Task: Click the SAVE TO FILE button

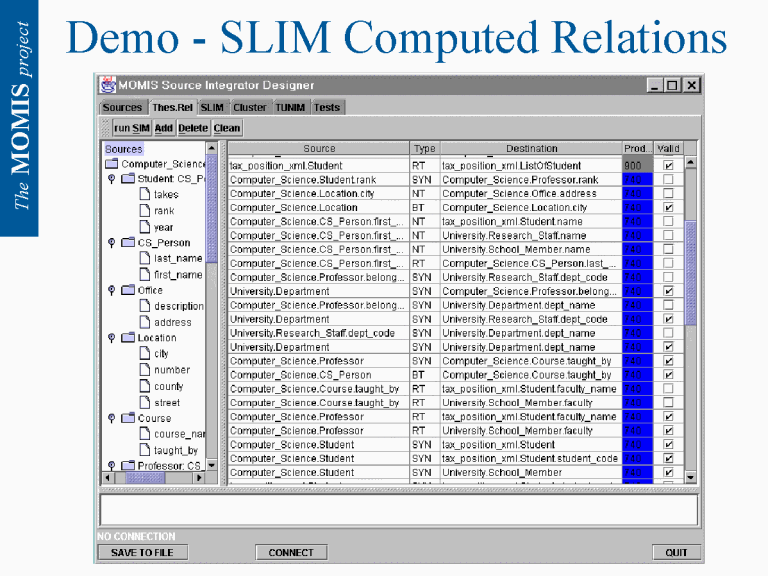Action: click(x=142, y=552)
